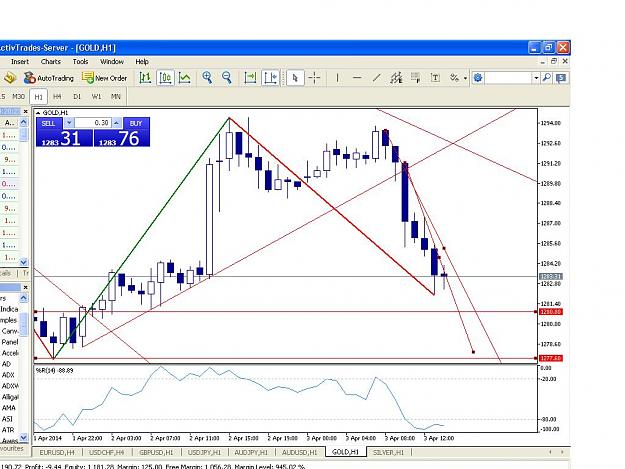Select the H4 timeframe
Screen dimensions: 625x469
[x=57, y=96]
